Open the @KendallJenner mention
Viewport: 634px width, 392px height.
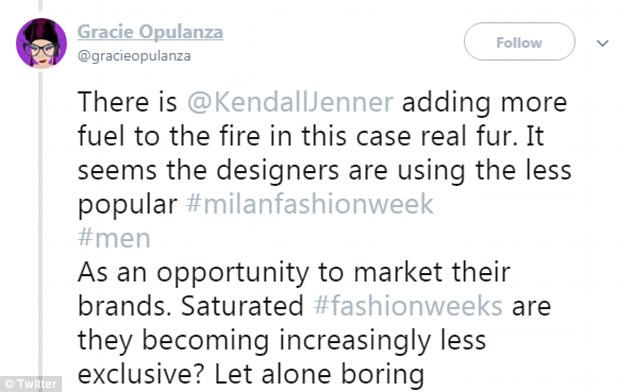290,102
